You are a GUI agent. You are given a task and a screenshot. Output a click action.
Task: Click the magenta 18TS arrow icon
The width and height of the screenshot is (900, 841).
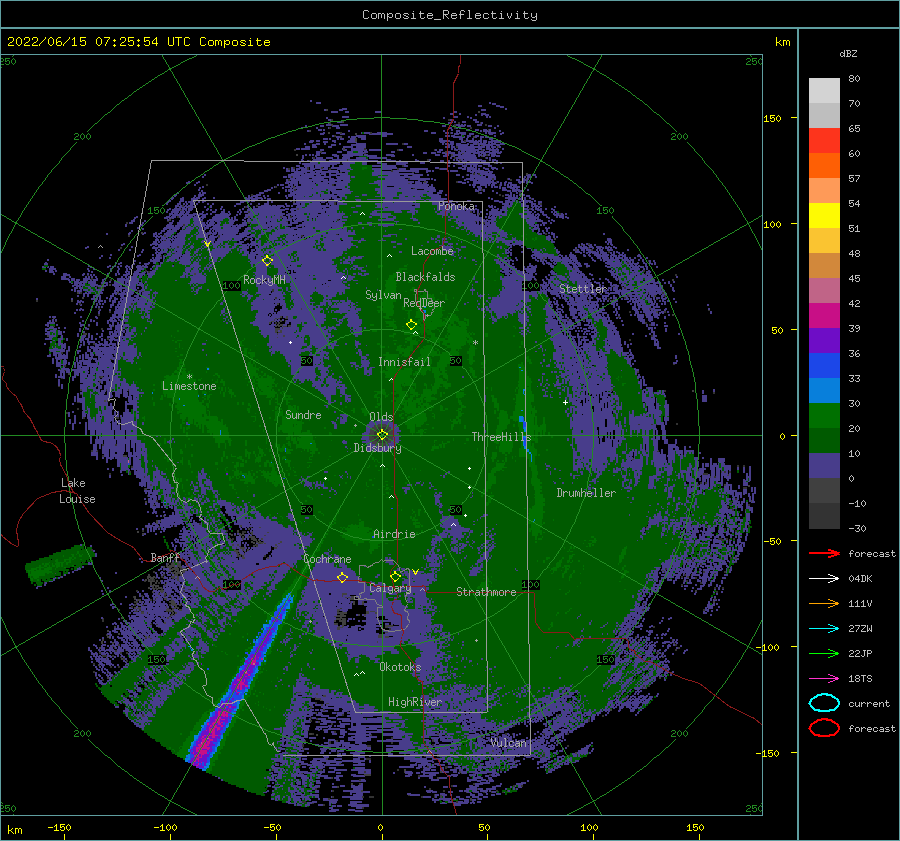pos(824,679)
